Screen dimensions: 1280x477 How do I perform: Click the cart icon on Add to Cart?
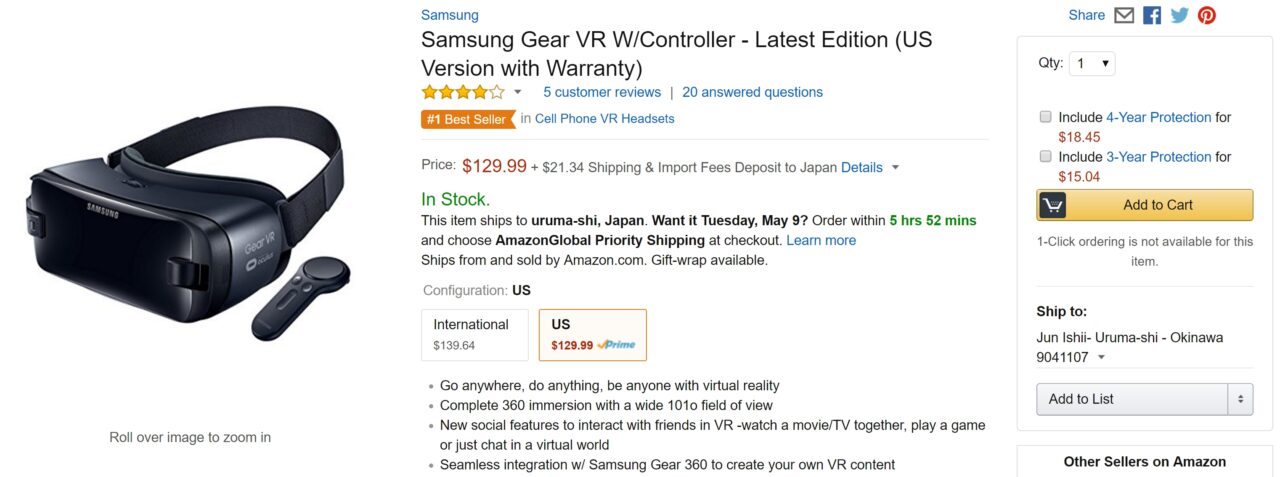1052,205
